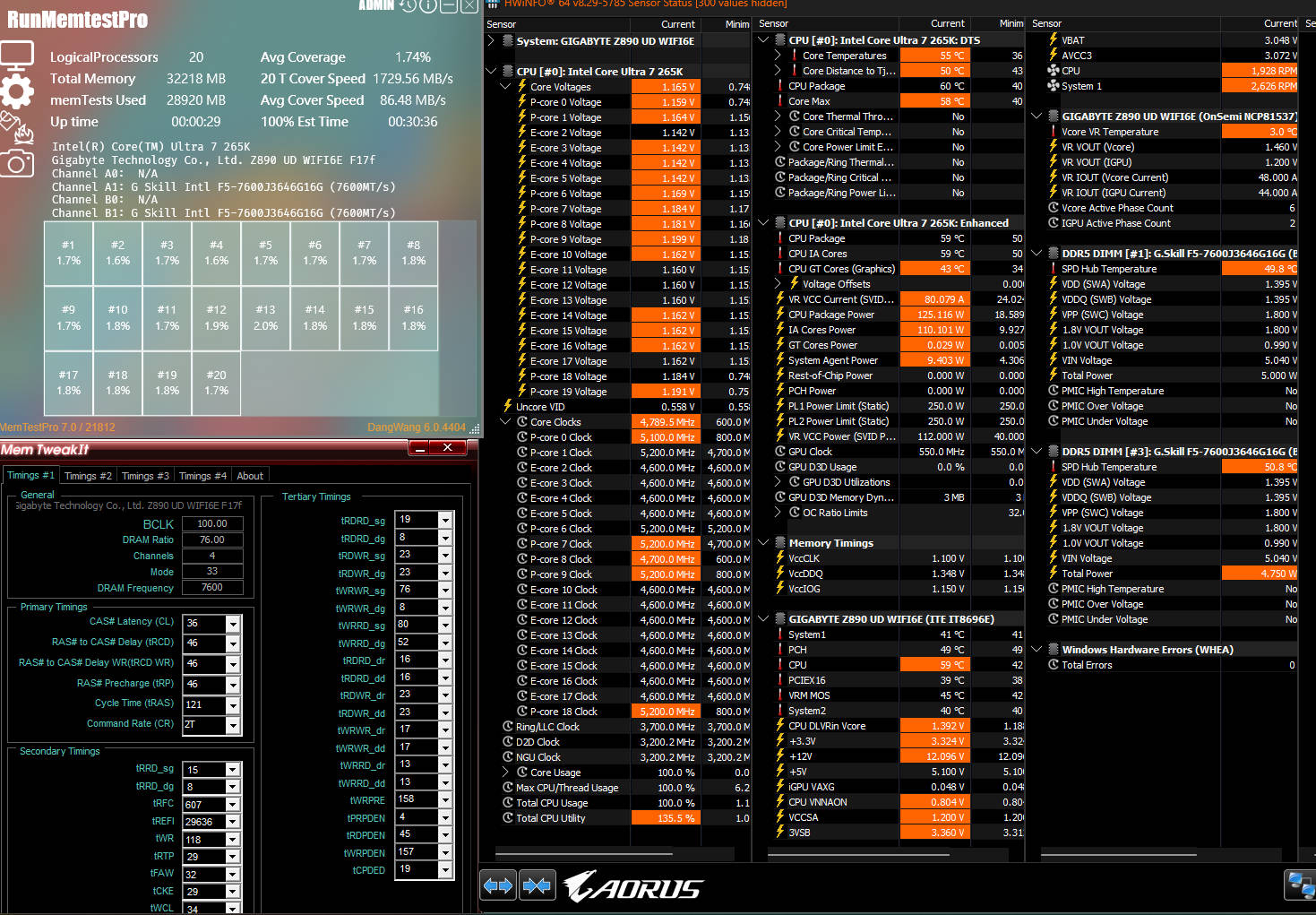
Task: Expand OC Ratio Limits row
Action: pyautogui.click(x=778, y=513)
